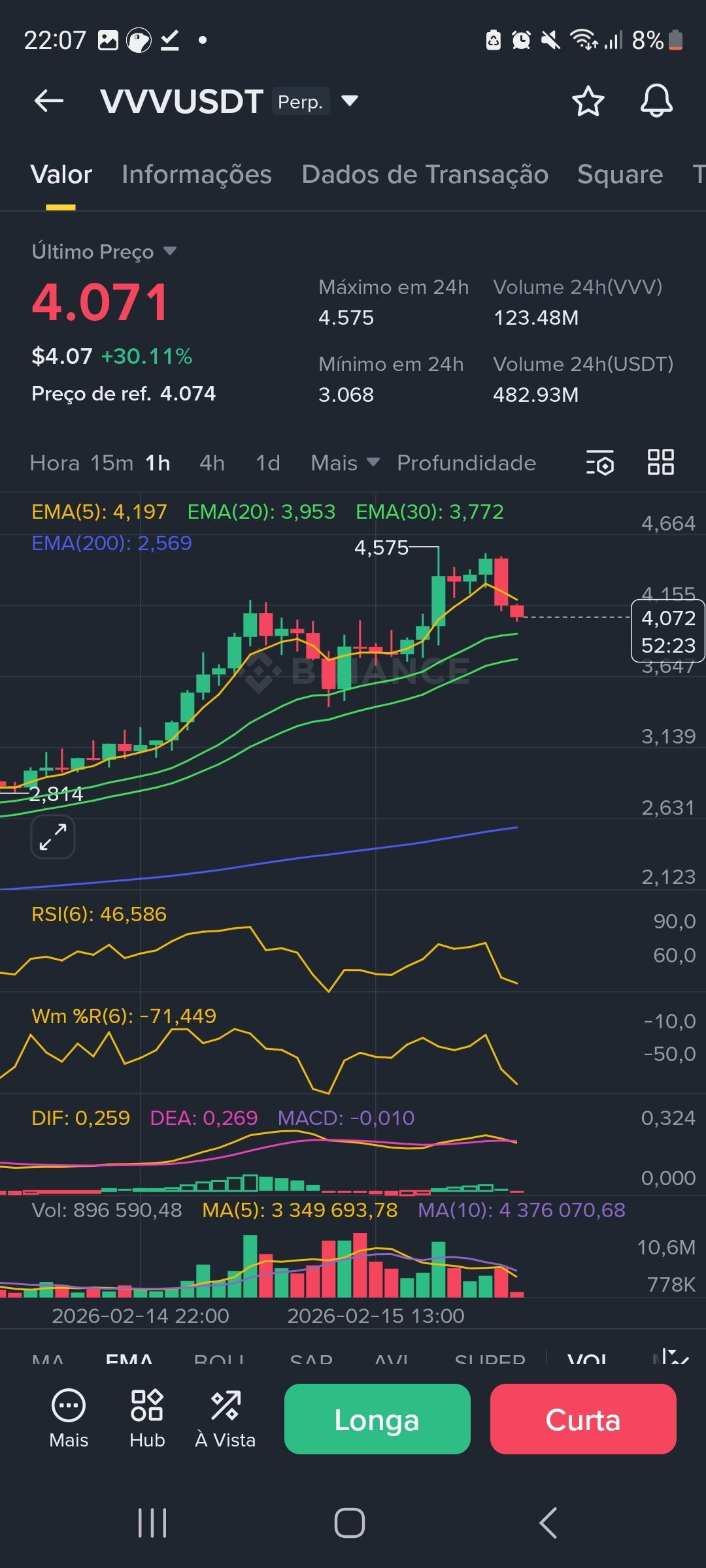Select the EMA indicator option
The image size is (706, 1568).
129,1360
